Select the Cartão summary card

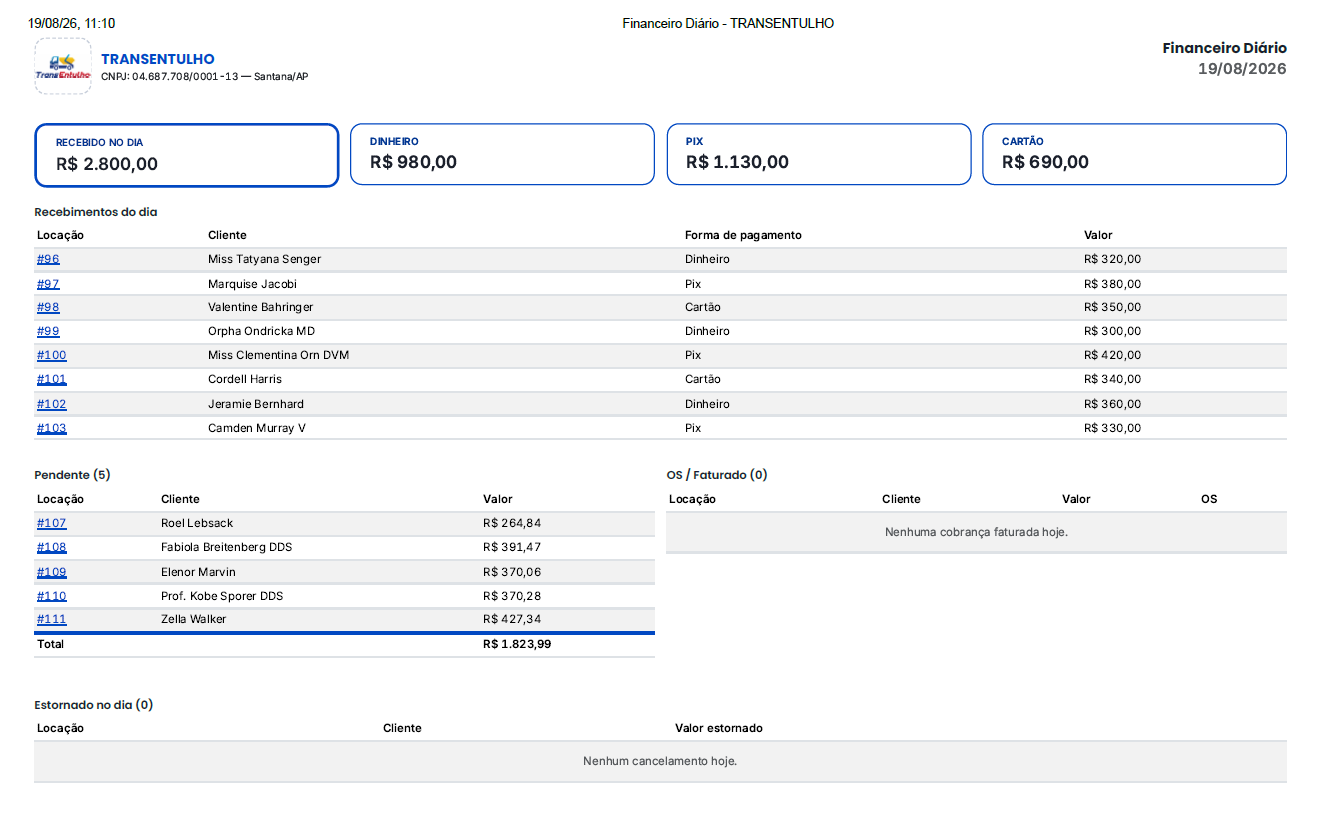point(1135,154)
